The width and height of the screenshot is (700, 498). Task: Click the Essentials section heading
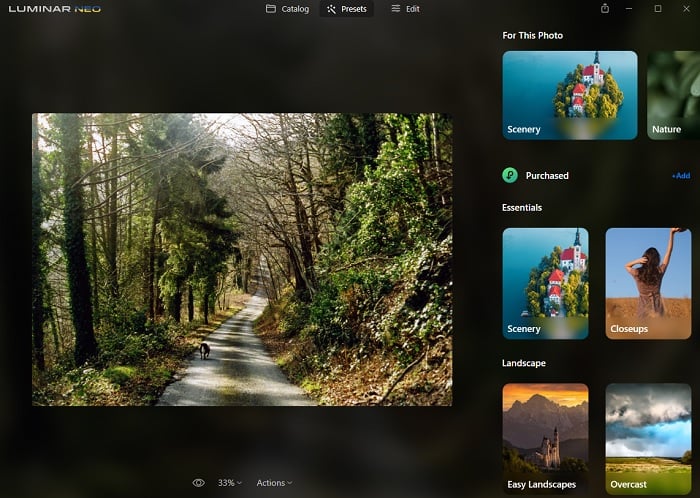pyautogui.click(x=522, y=208)
